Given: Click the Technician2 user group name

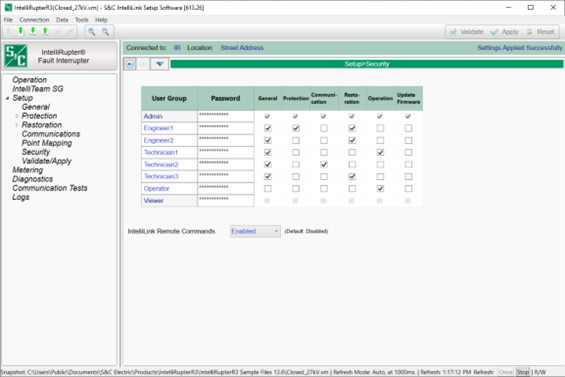Looking at the screenshot, I should pos(161,165).
